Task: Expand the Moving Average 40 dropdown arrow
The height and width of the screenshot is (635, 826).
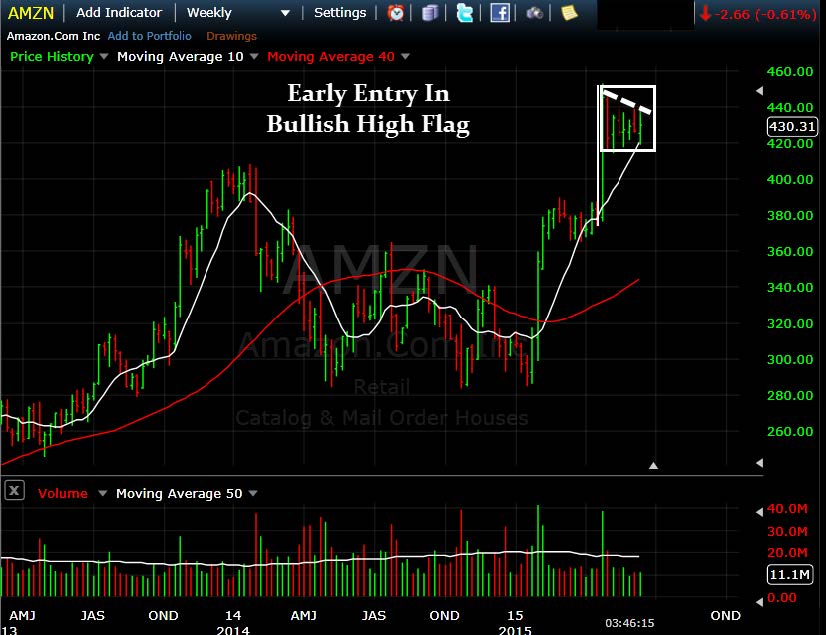Action: 405,56
